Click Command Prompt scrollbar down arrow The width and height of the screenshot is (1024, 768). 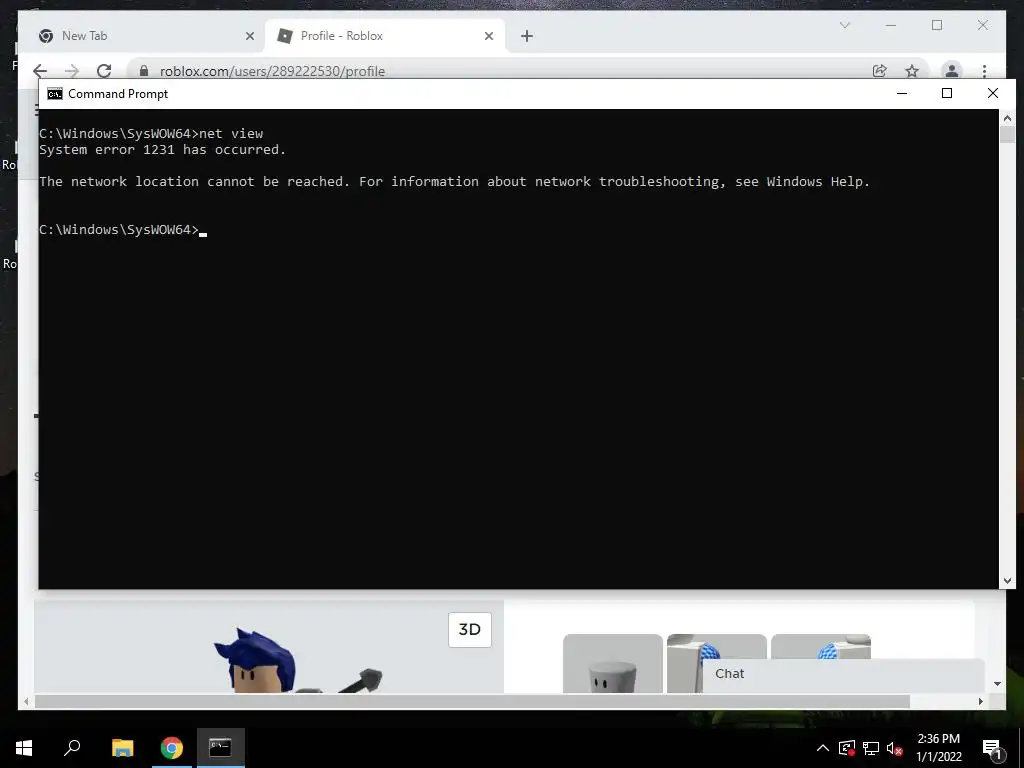(x=1007, y=581)
